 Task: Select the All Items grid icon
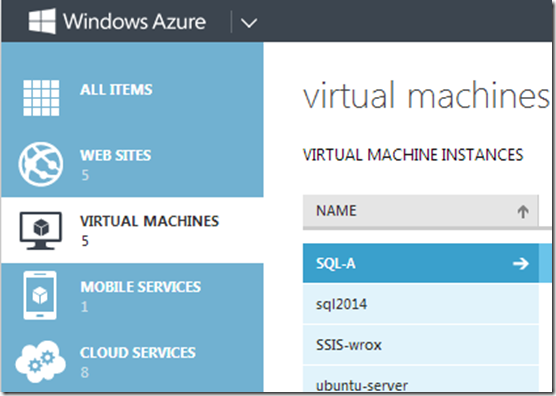pos(41,98)
